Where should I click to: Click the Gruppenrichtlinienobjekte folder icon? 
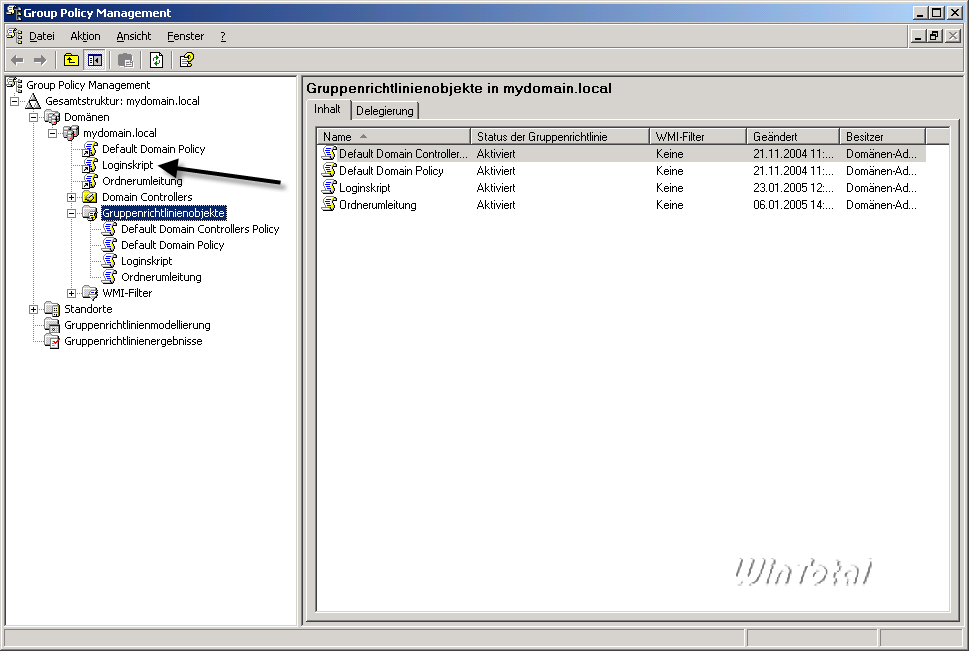90,213
